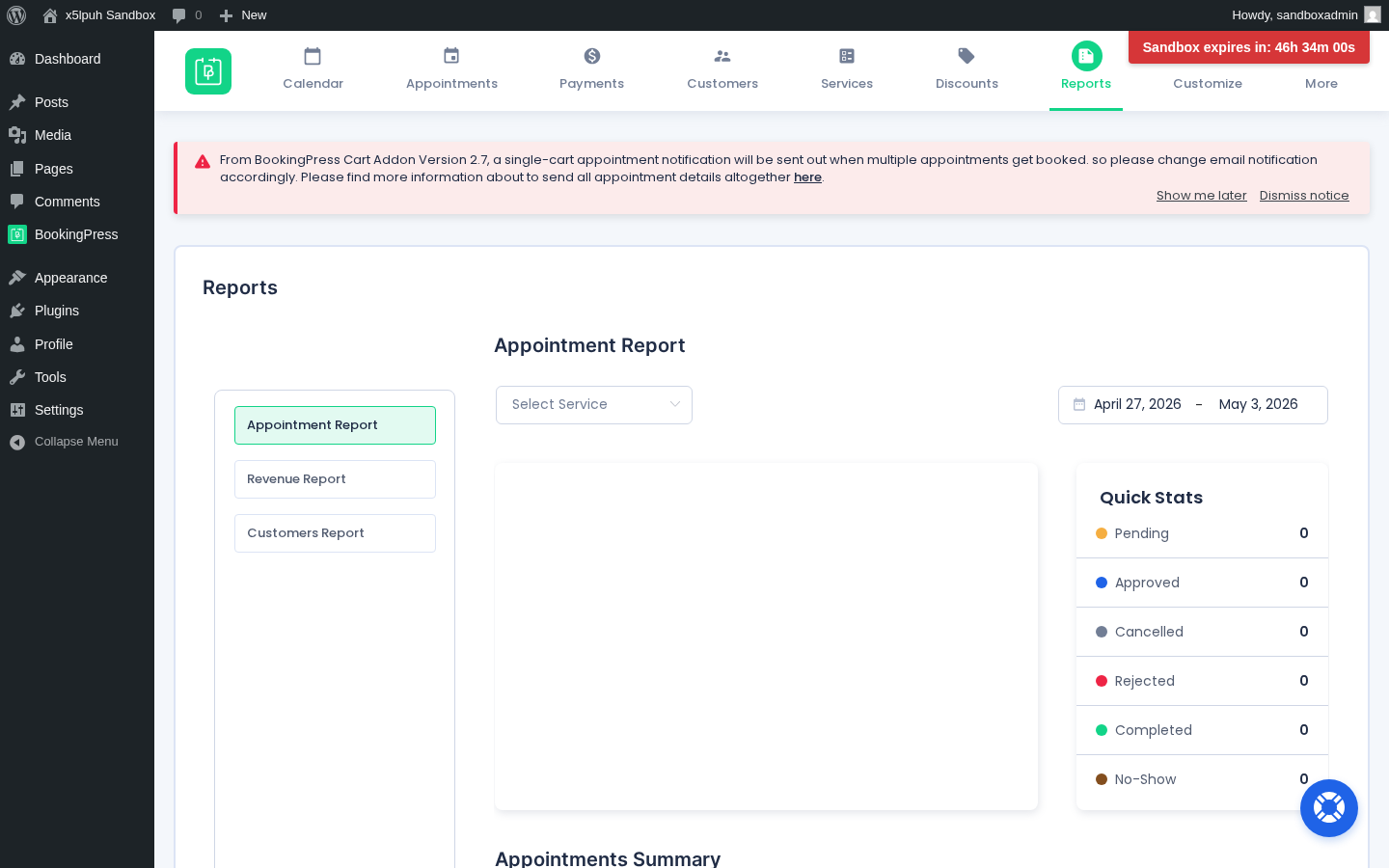Screen dimensions: 1389x868
Task: Click the Pending count value 0
Action: [1304, 533]
